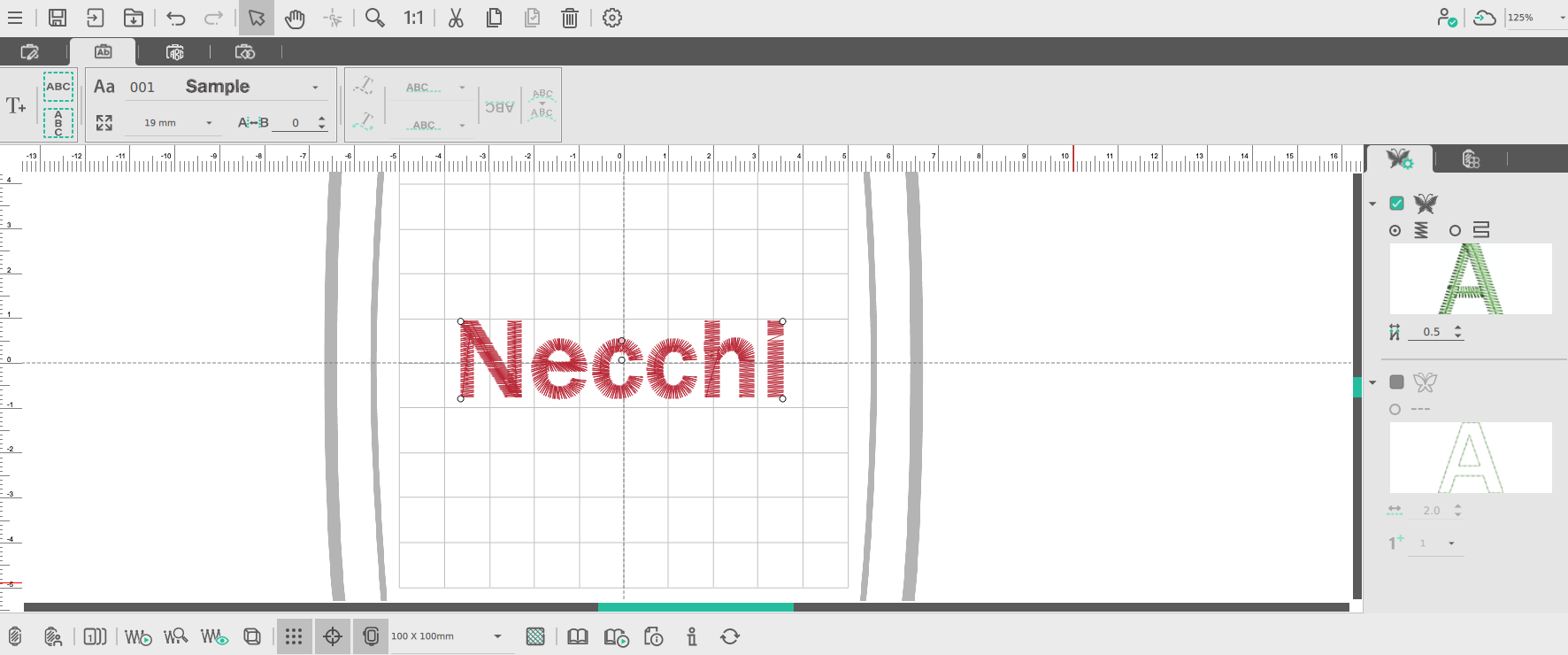Click the user account icon
1568x655 pixels.
coord(1447,18)
